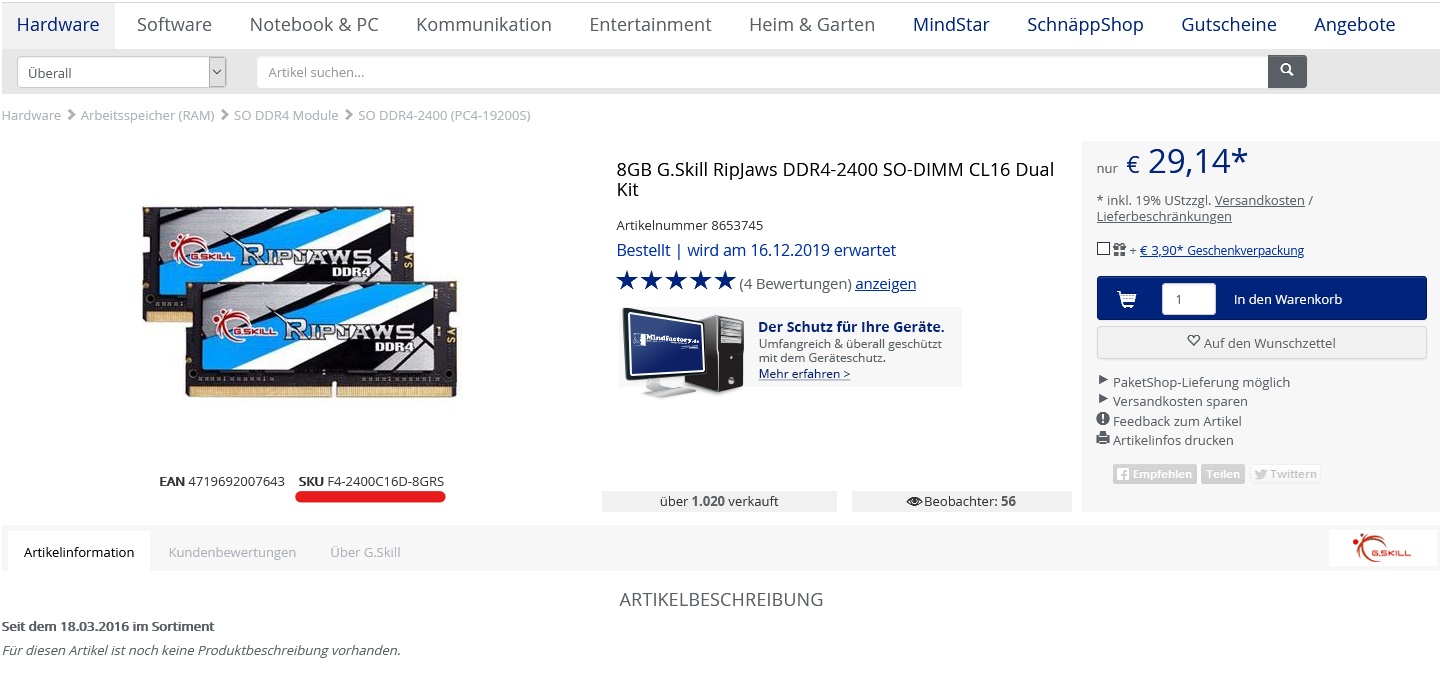Expand the Versandkosten sparen item
Viewport: 1440px width, 676px height.
[1172, 401]
